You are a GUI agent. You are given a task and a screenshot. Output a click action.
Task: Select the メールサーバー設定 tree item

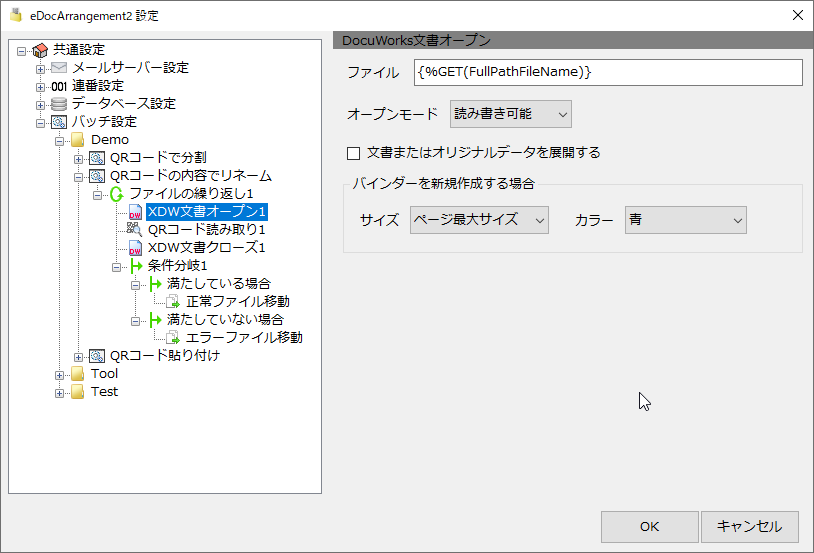(x=130, y=68)
